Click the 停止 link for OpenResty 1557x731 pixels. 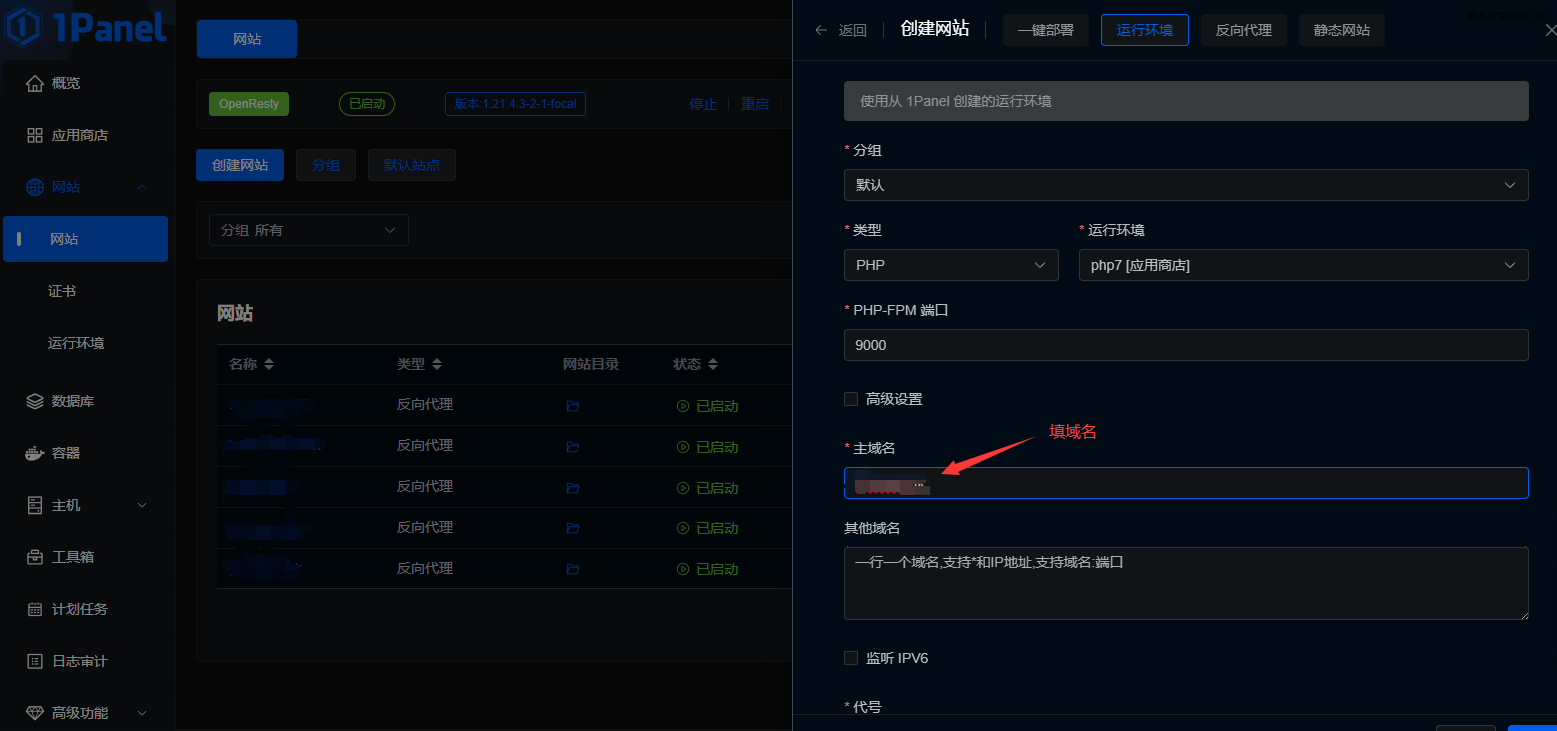click(x=703, y=104)
